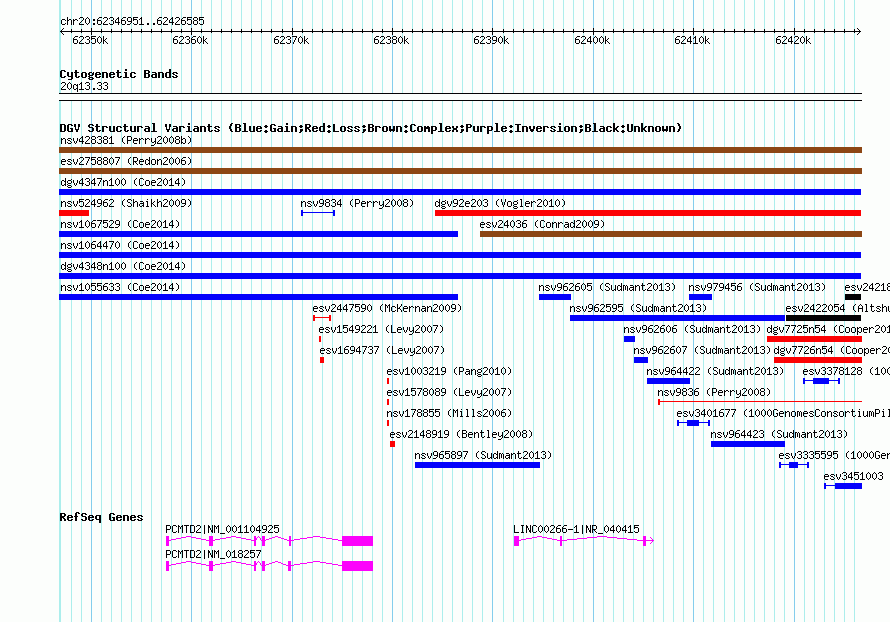Screen dimensions: 890x622
Task: Click nsv962607 (Sudmant2013) blue bar
Action: coord(641,360)
